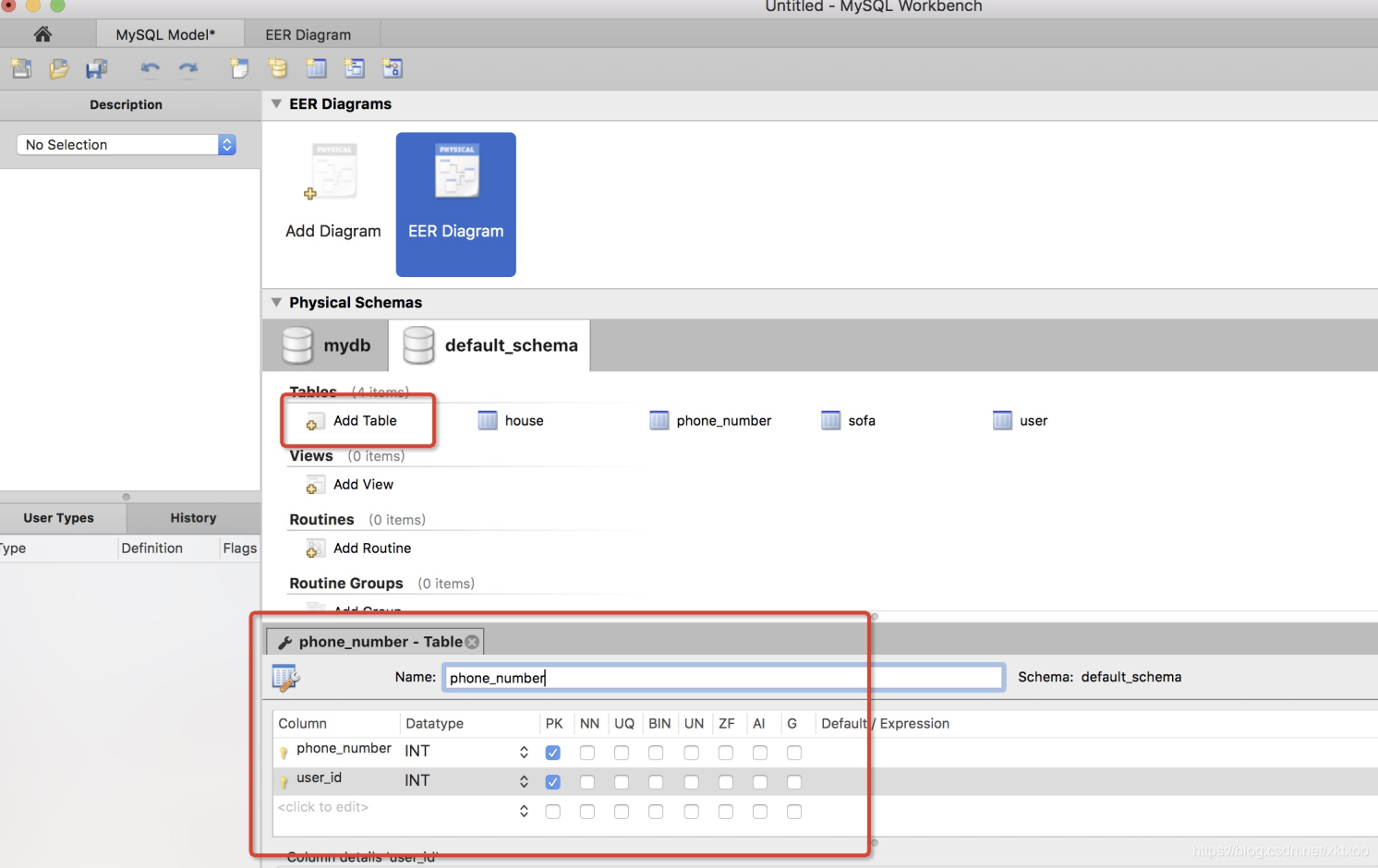Redo the last action
Image resolution: width=1378 pixels, height=868 pixels.
(188, 68)
